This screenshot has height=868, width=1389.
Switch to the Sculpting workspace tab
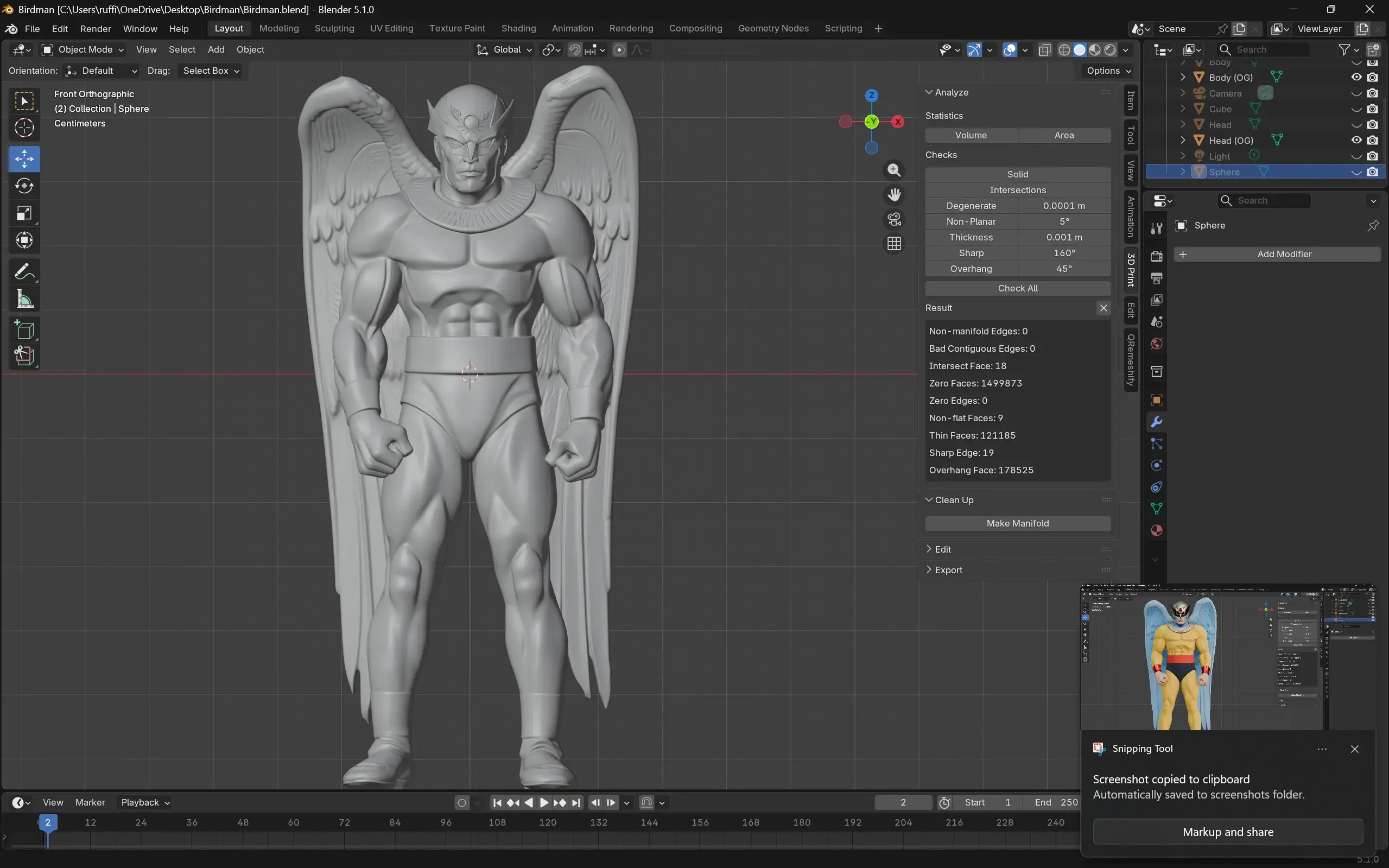pyautogui.click(x=334, y=29)
